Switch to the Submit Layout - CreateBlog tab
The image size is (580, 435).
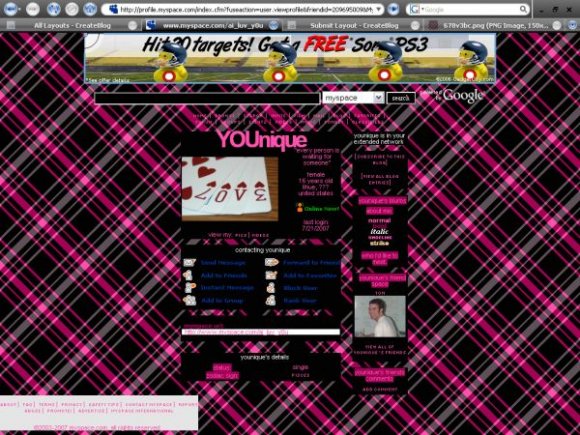[354, 26]
